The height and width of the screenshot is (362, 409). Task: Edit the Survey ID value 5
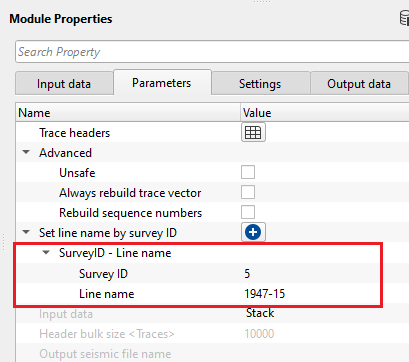click(247, 274)
